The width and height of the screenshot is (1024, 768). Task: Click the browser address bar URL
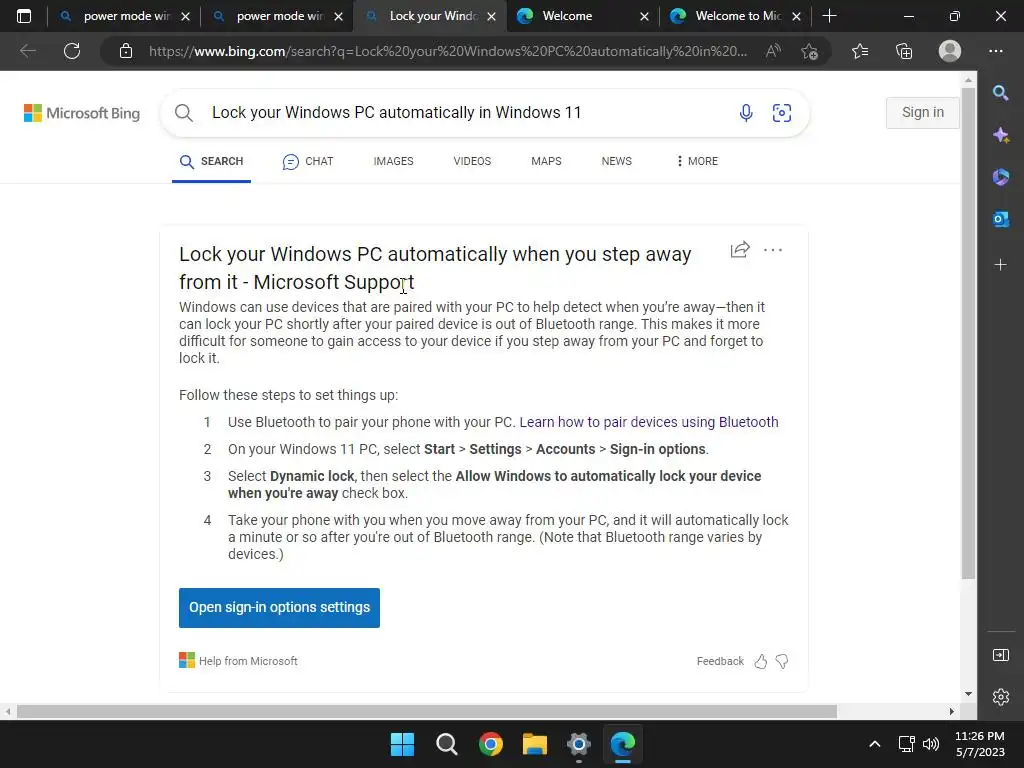tap(447, 51)
